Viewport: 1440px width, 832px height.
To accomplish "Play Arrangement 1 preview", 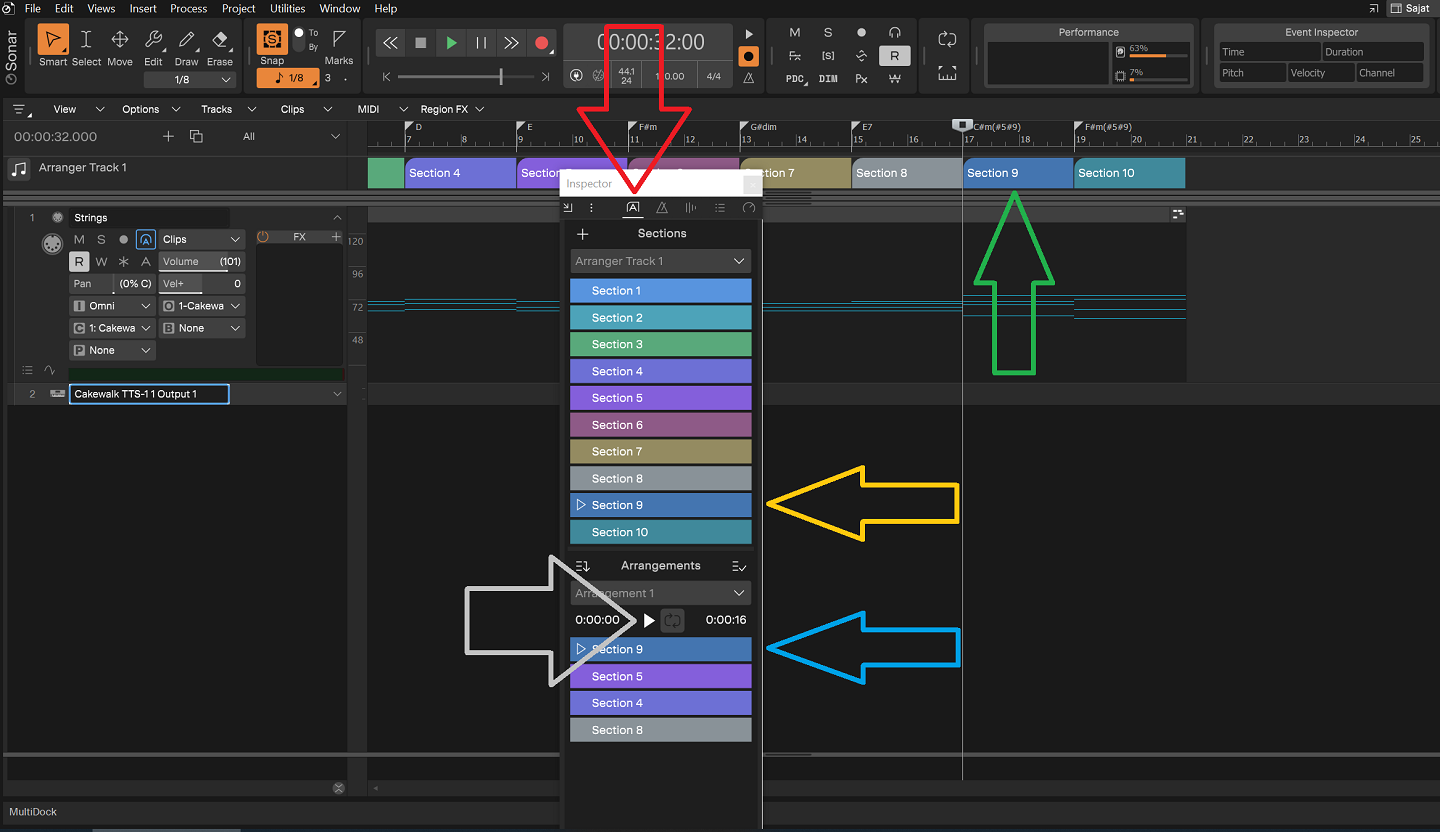I will click(x=649, y=621).
